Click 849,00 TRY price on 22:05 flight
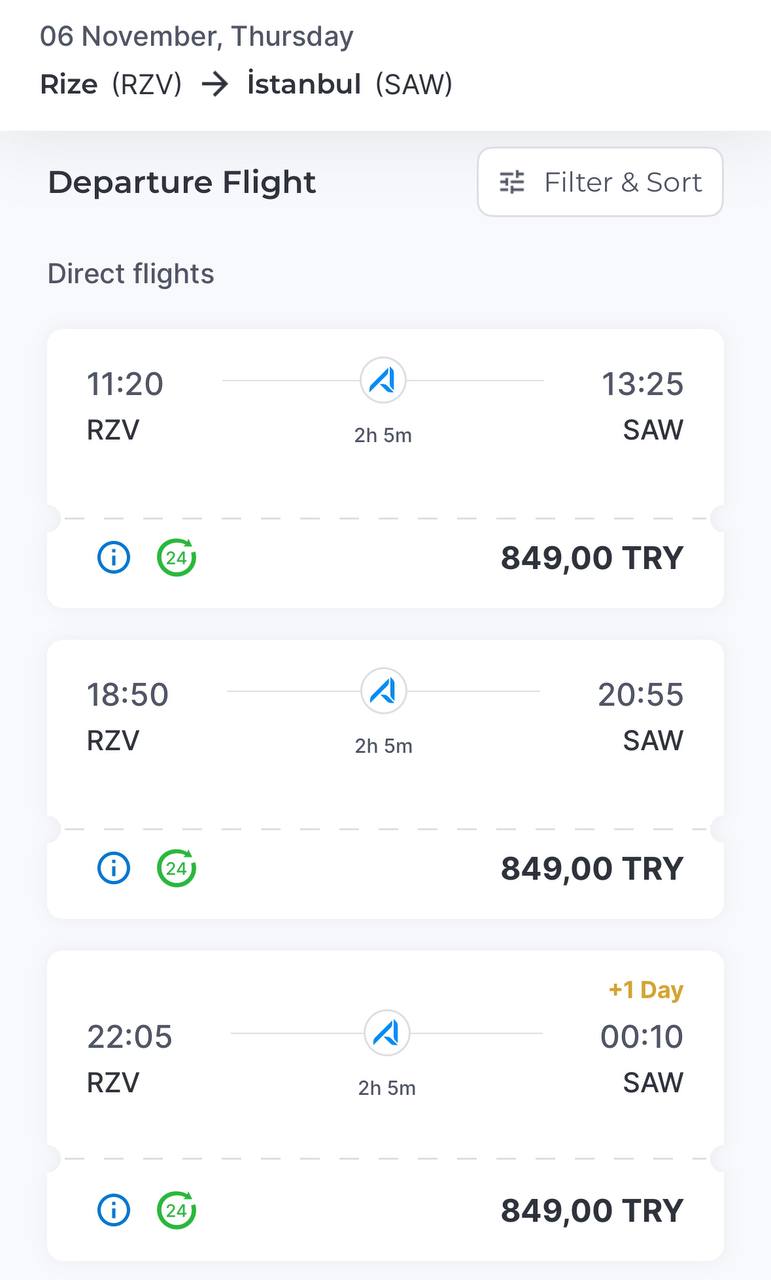The width and height of the screenshot is (771, 1280). (591, 1211)
